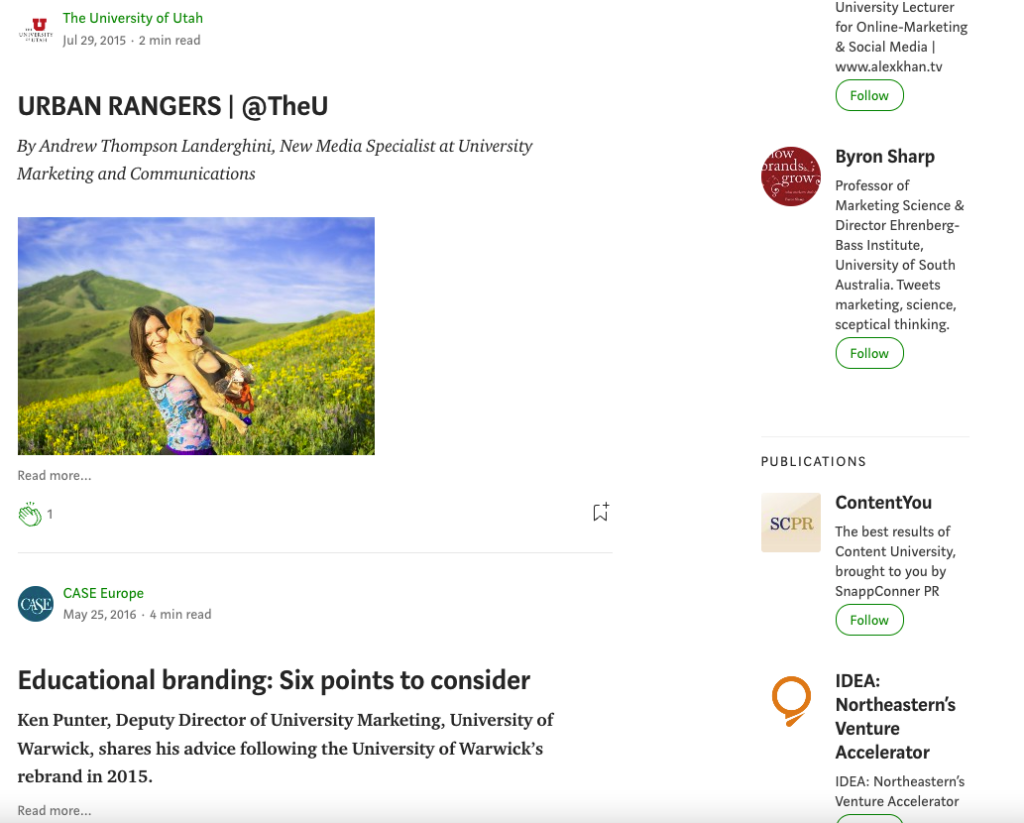The image size is (1024, 823).
Task: Open the CASE Europe author link
Action: tap(103, 592)
